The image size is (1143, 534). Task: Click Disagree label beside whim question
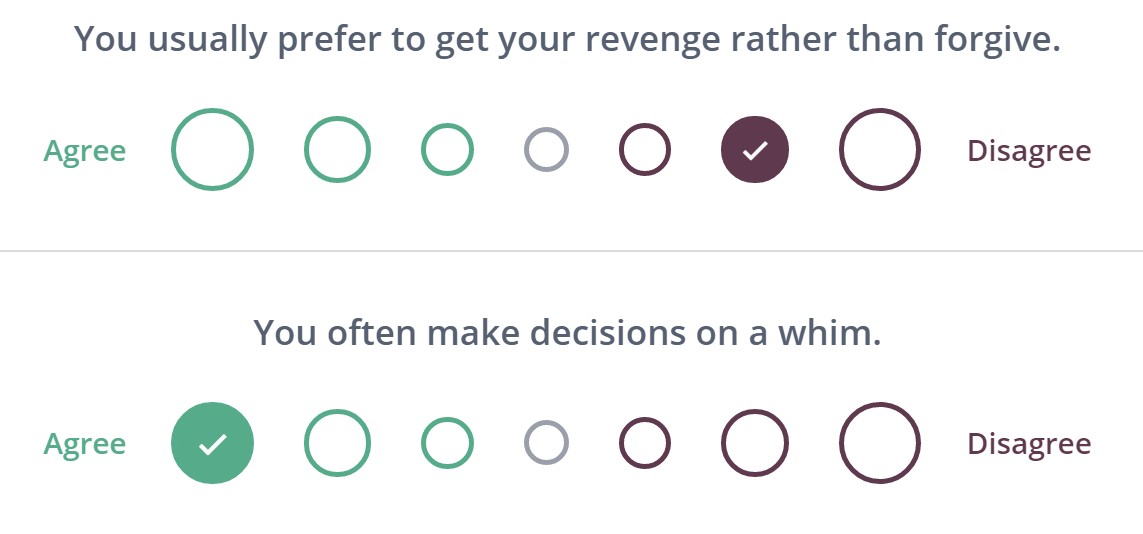1029,444
